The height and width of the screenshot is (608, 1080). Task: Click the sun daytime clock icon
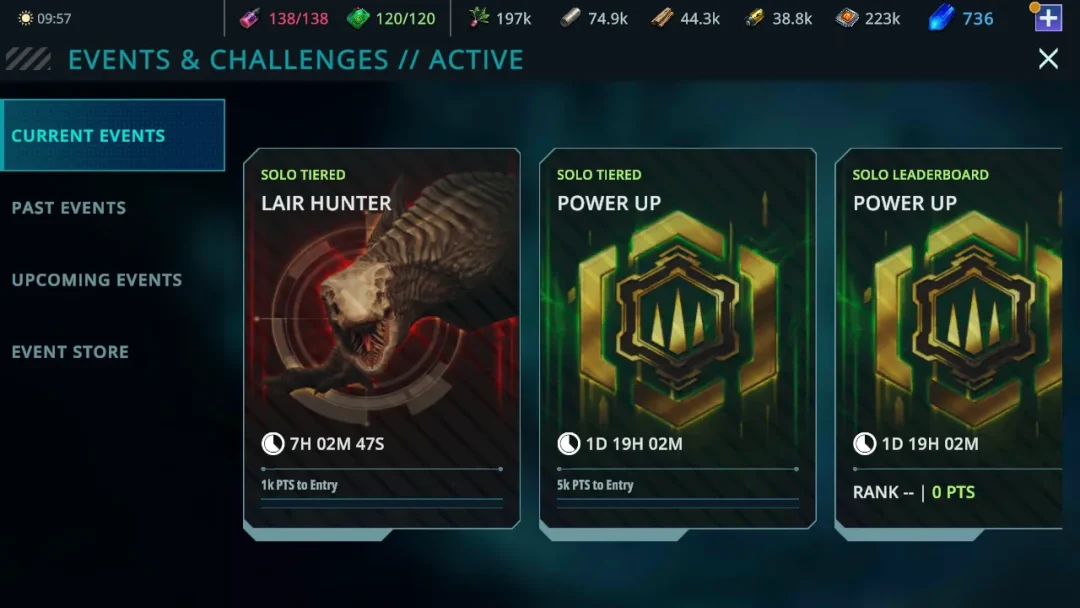tap(25, 19)
